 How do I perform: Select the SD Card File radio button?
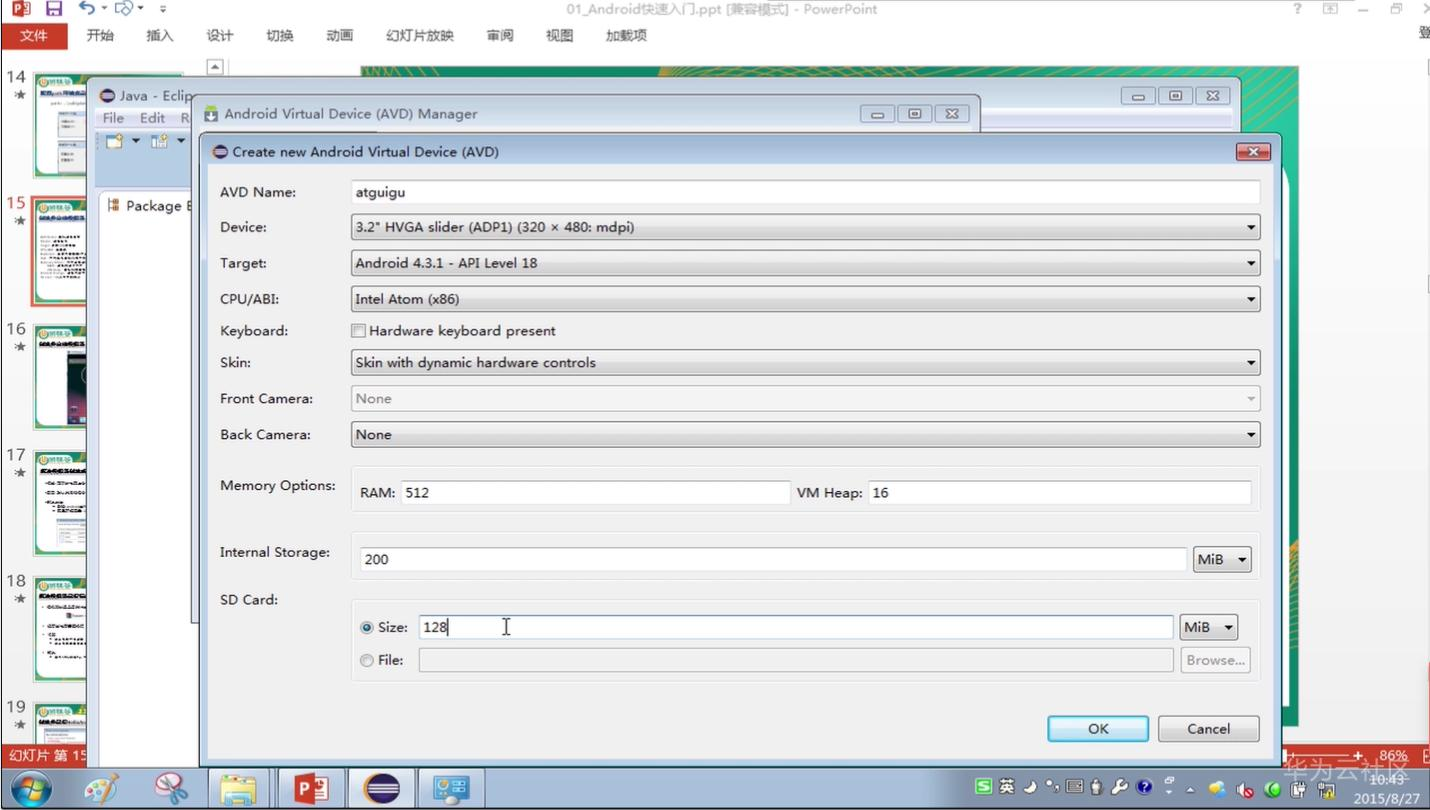pyautogui.click(x=367, y=660)
